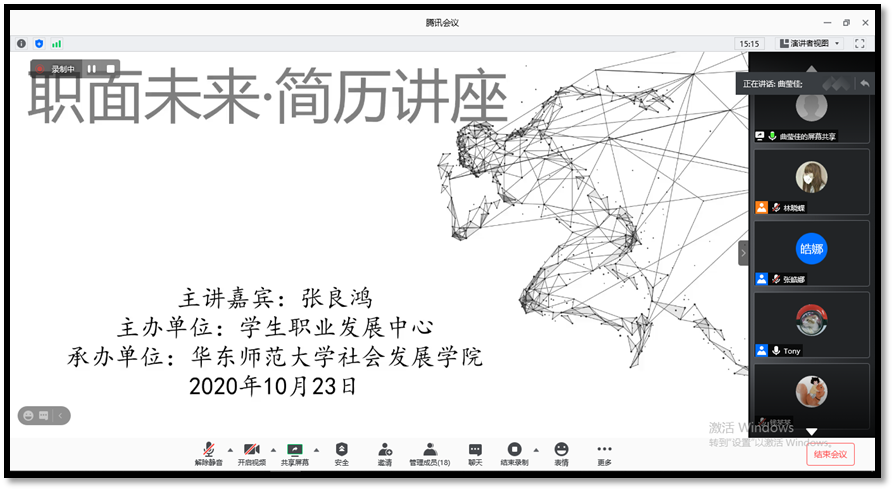Turn on camera with 开启视频
Image resolution: width=894 pixels, height=491 pixels.
(x=252, y=450)
